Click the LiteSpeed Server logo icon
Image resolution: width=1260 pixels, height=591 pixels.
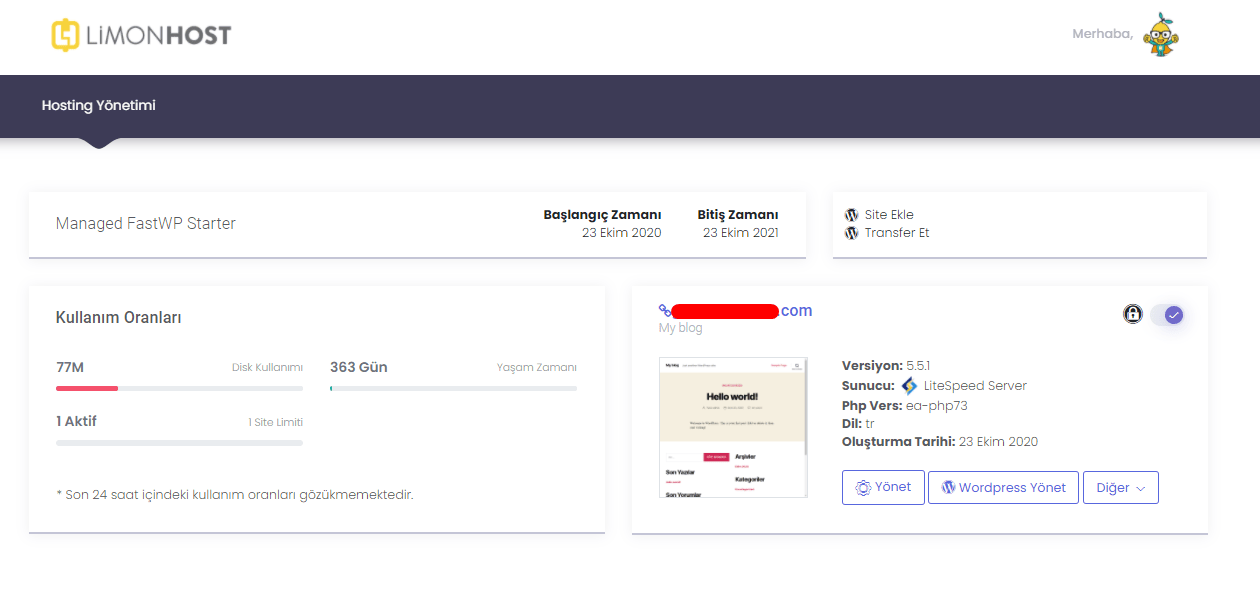[x=909, y=386]
